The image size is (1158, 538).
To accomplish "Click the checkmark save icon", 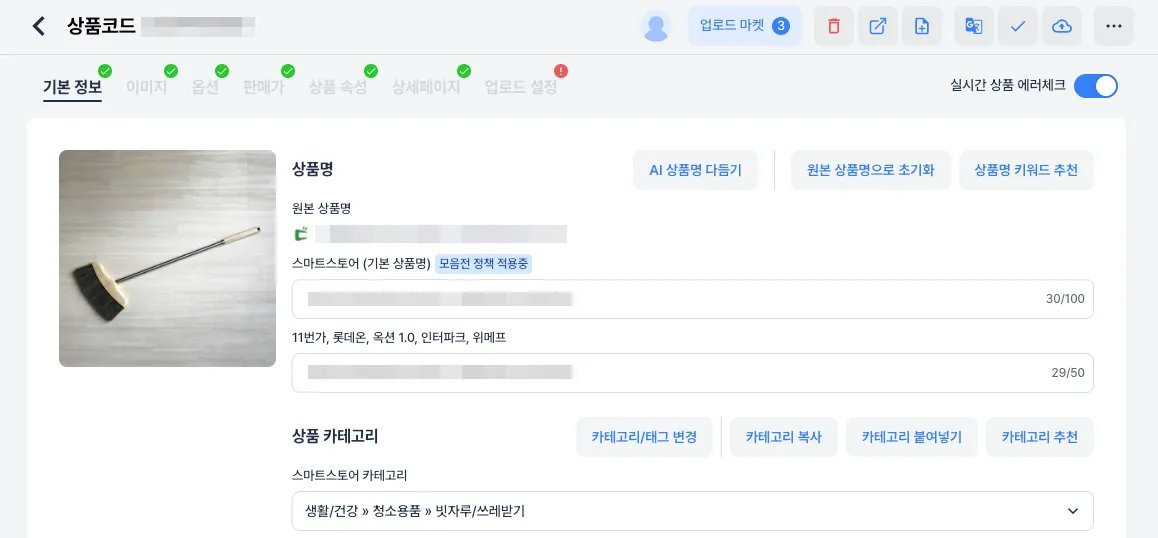I will click(x=1018, y=27).
